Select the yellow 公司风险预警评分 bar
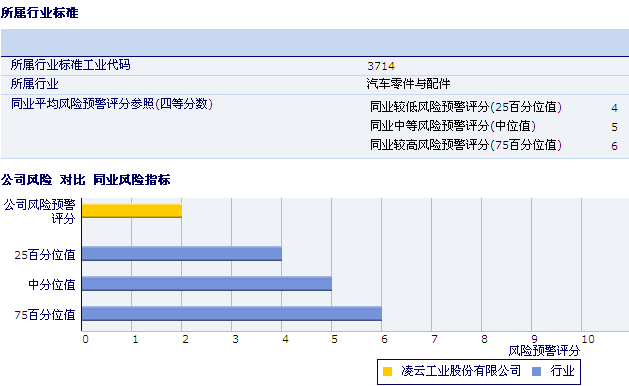This screenshot has height=386, width=629. click(132, 211)
